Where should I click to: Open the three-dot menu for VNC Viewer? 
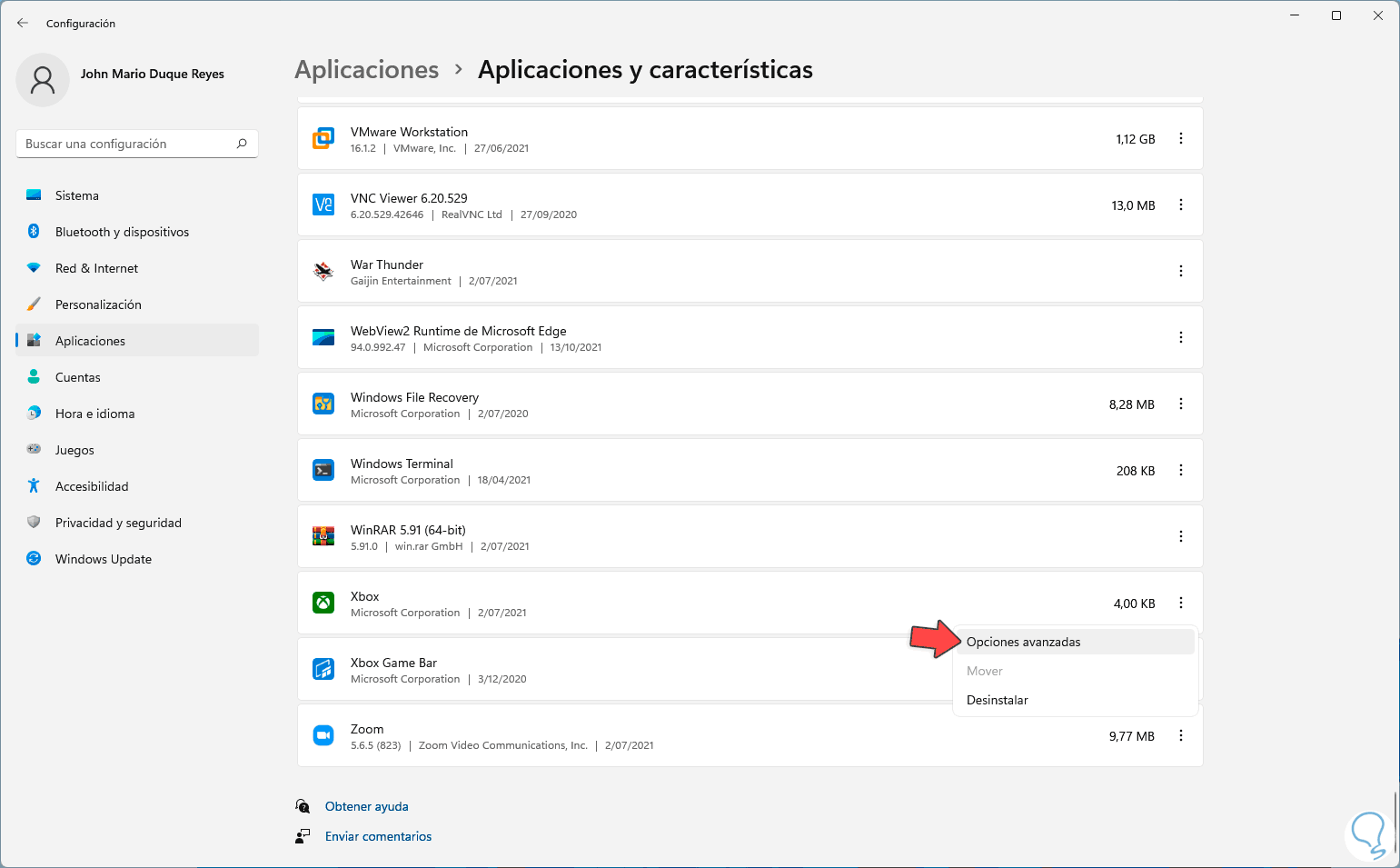1181,205
